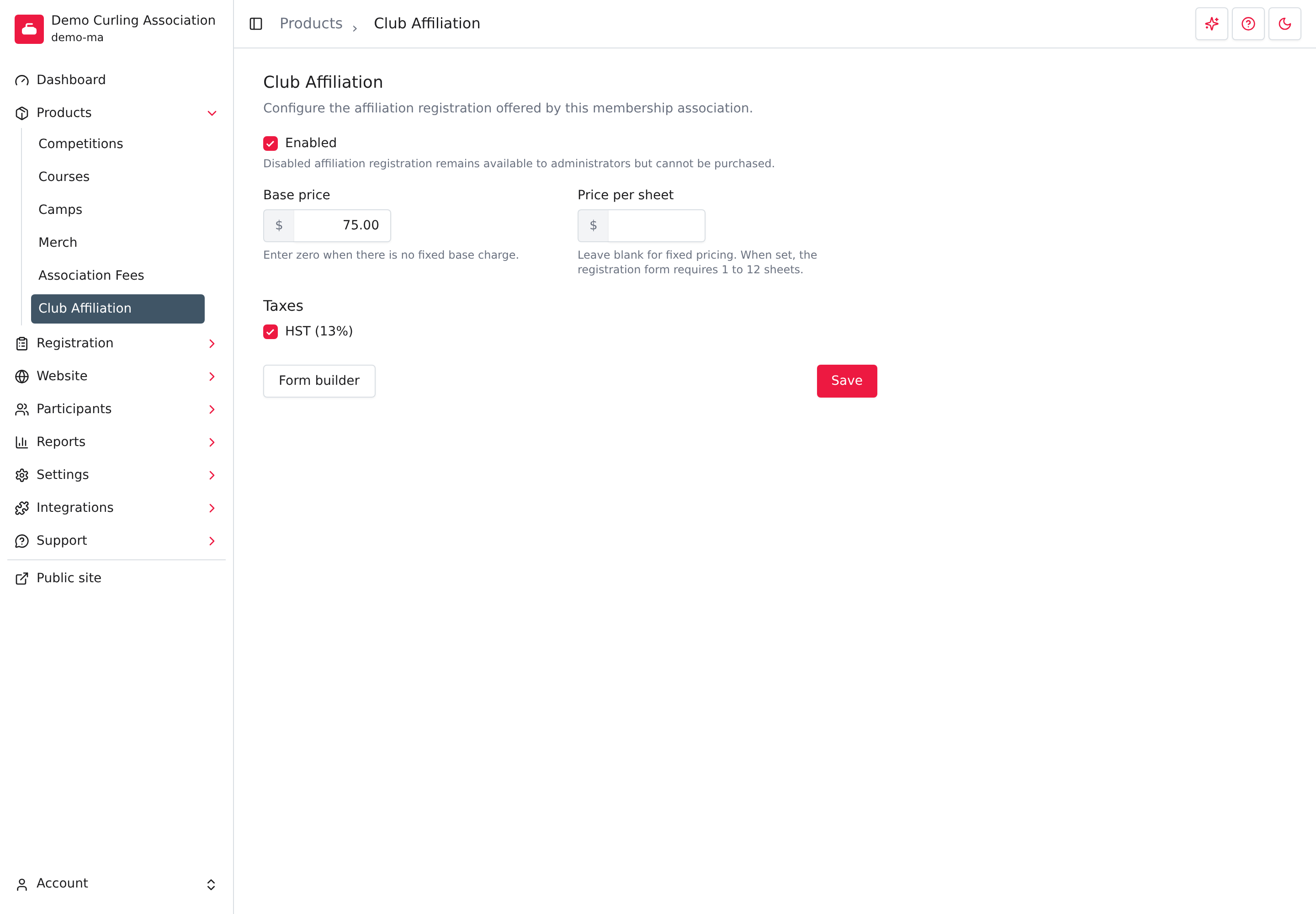
Task: Go to Products breadcrumb link
Action: pos(311,23)
